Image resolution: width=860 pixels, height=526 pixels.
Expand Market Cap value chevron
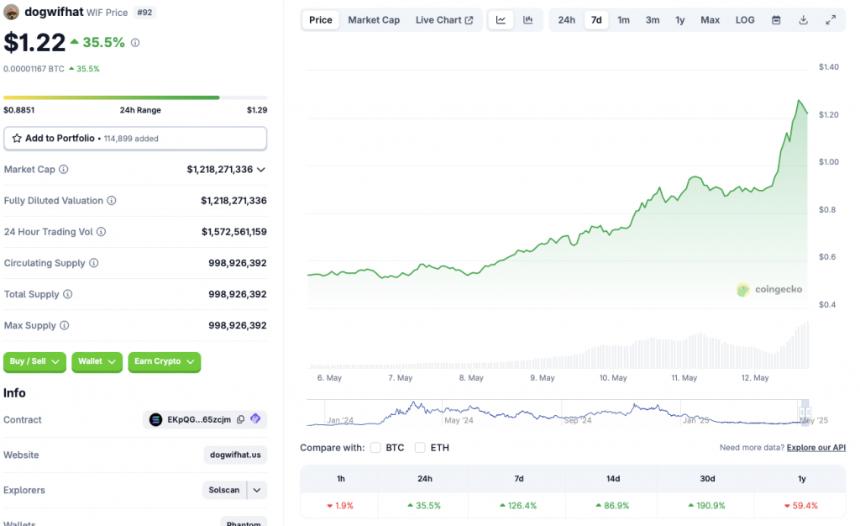pos(261,169)
